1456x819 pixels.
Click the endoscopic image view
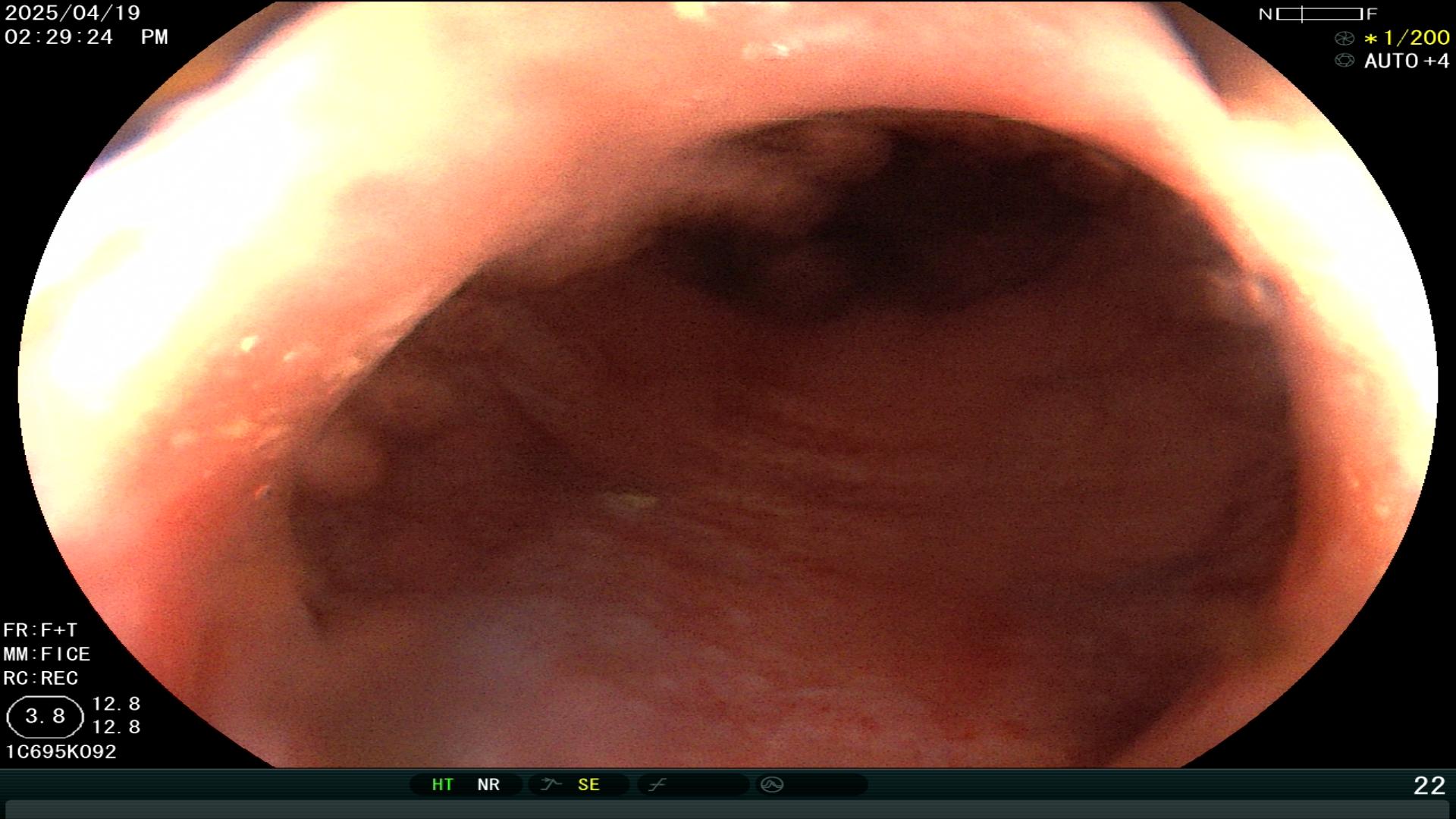728,384
